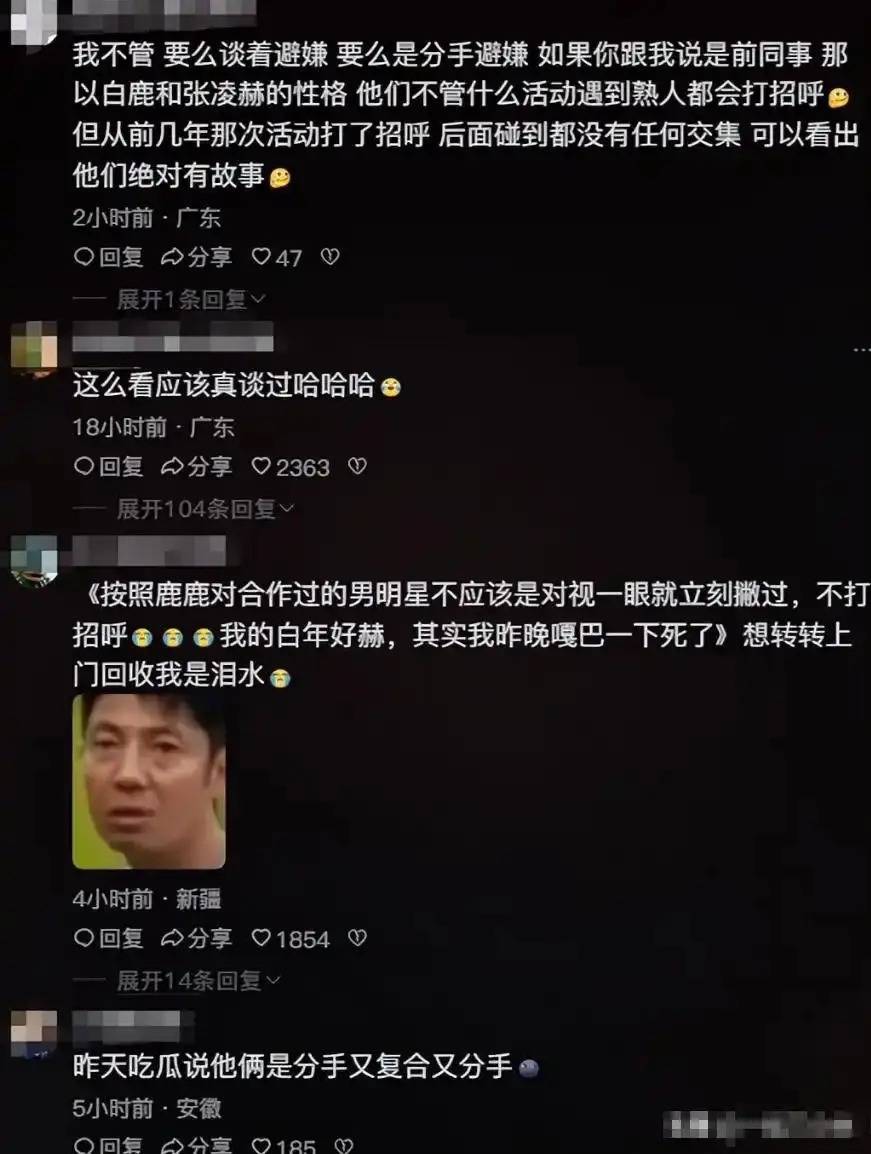Dislike the 47-like Guangdong comment
The image size is (871, 1154).
coord(330,257)
